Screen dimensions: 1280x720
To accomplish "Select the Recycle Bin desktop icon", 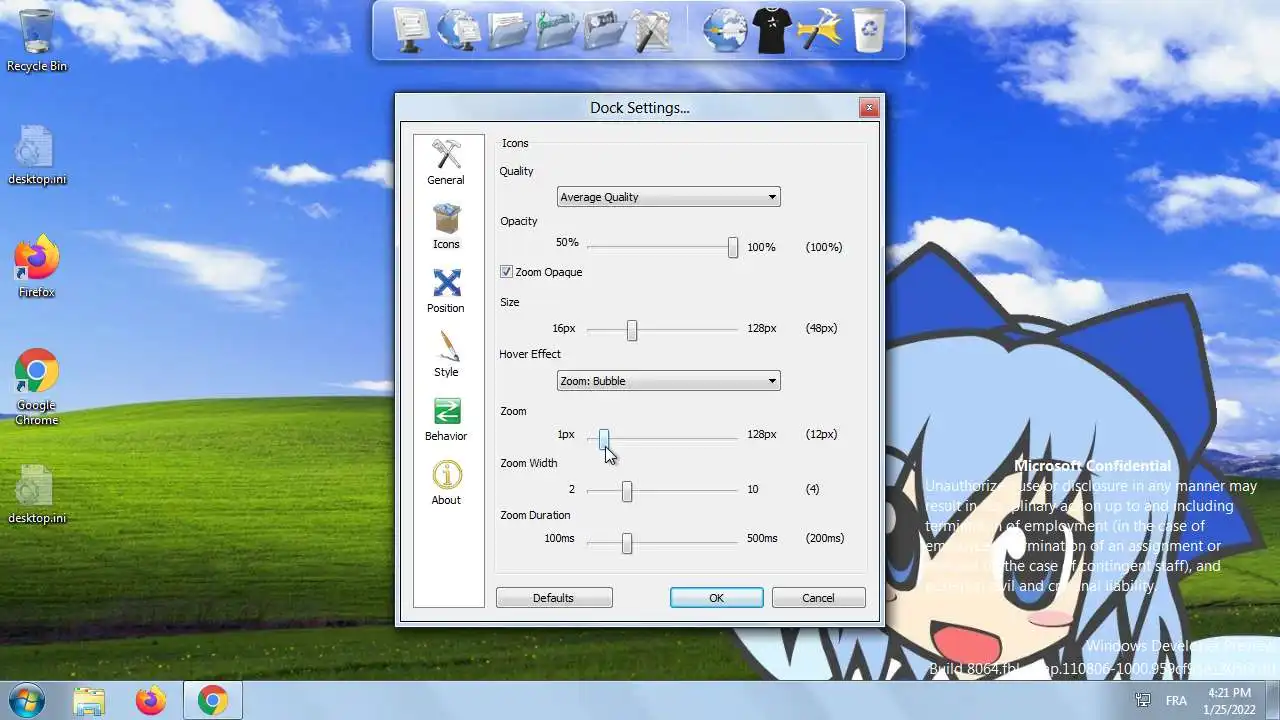I will [x=37, y=41].
